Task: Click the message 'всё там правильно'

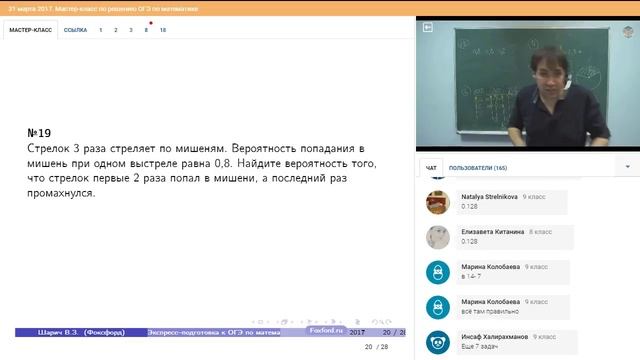Action: click(x=490, y=311)
